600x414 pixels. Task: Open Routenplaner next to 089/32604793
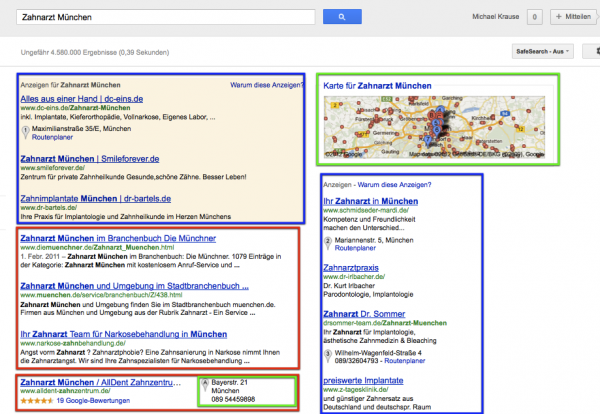tap(405, 361)
